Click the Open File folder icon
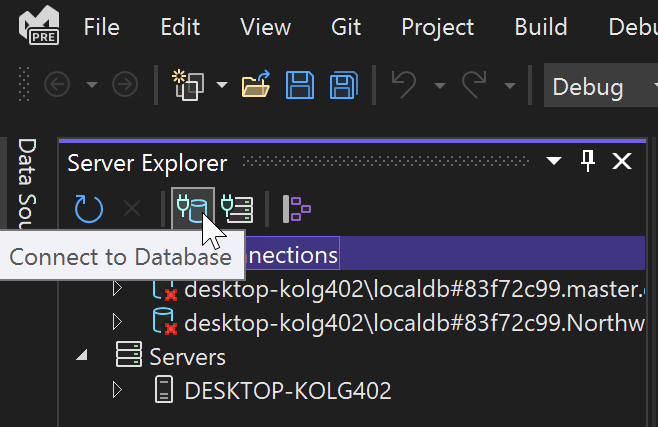658x427 pixels. (x=257, y=85)
